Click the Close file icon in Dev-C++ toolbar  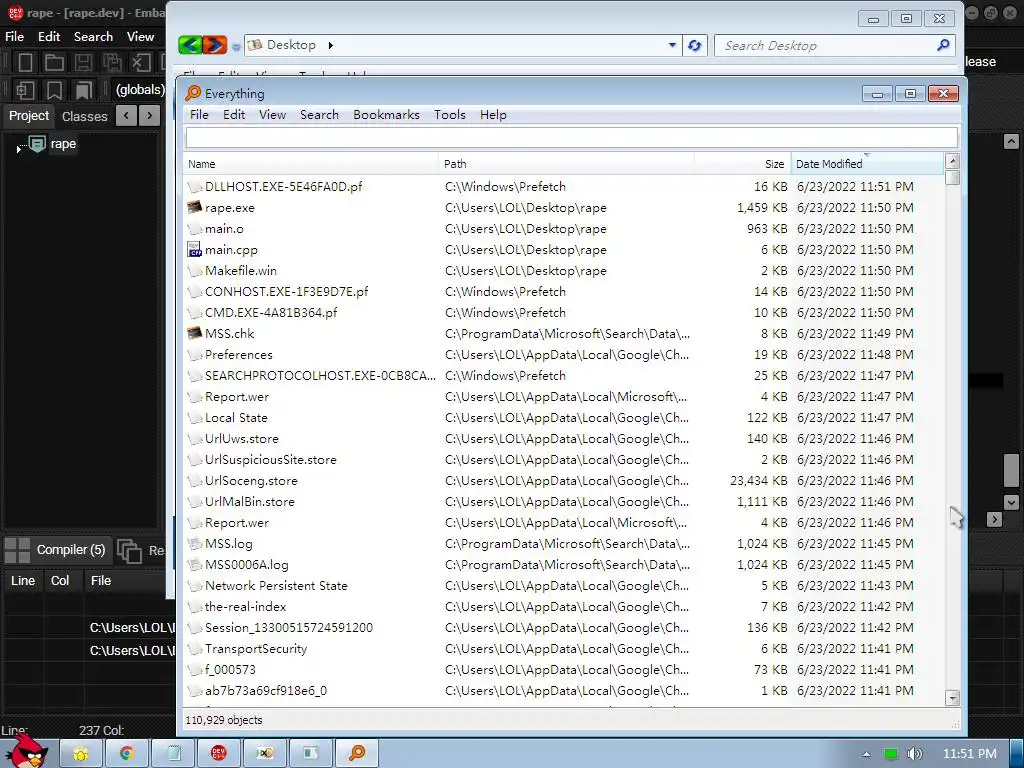[140, 62]
